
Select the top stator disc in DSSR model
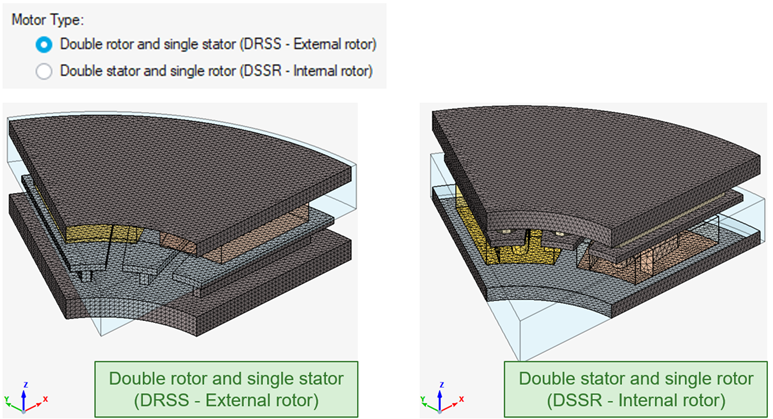click(x=590, y=160)
